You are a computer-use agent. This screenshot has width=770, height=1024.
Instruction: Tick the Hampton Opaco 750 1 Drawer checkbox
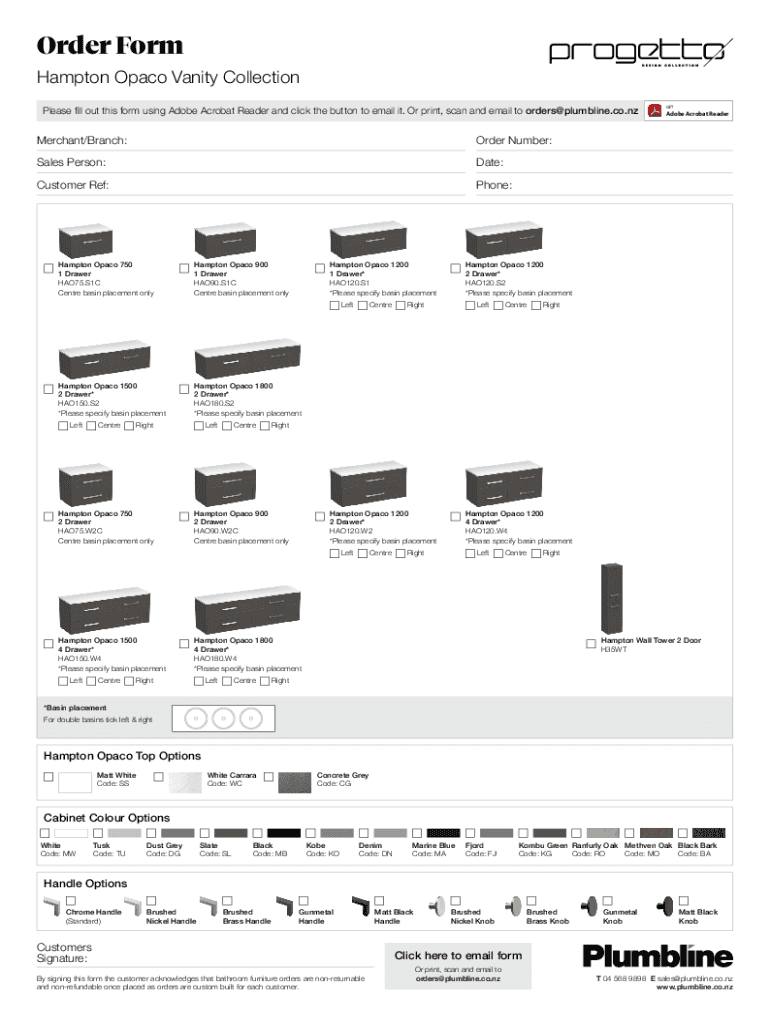[48, 269]
